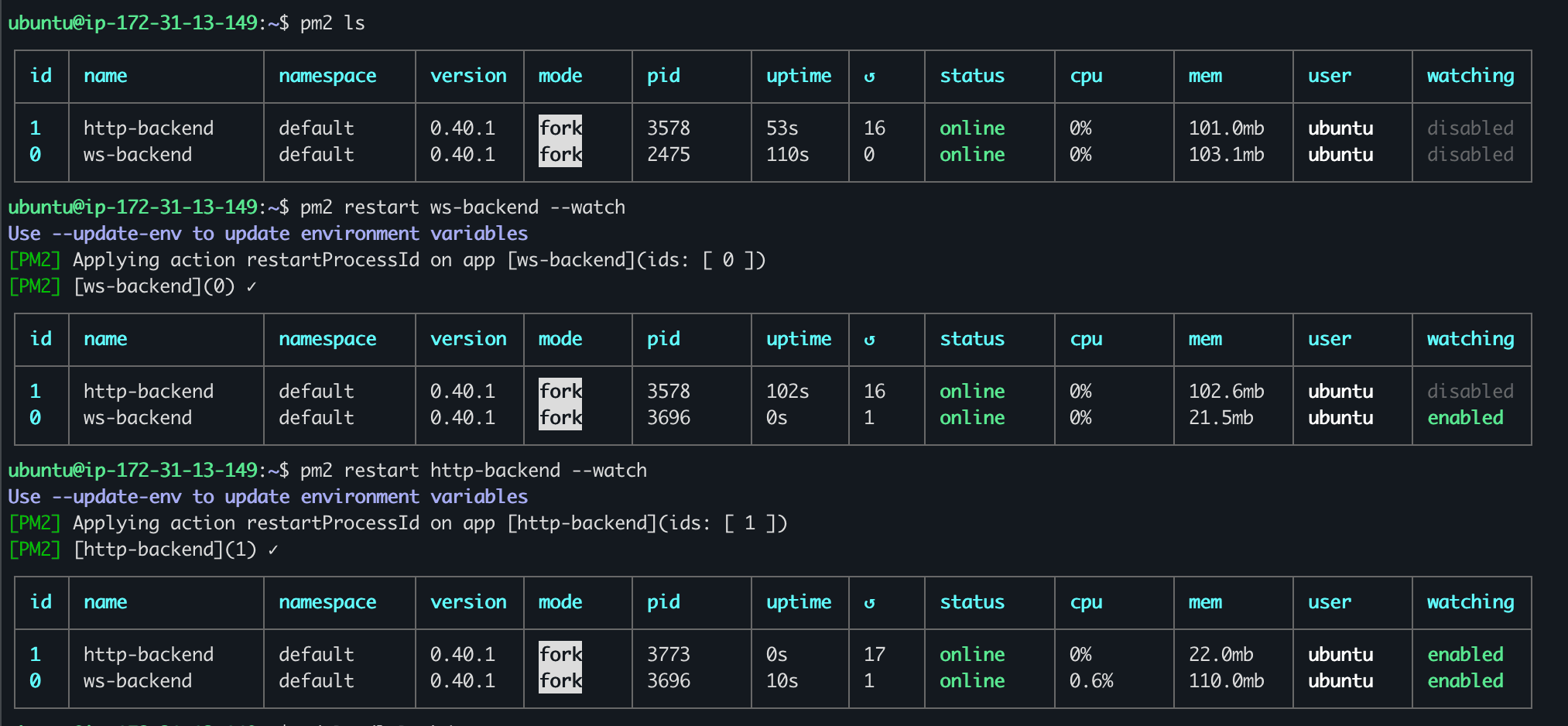
Task: Select the memory value 110.0mb
Action: point(1226,680)
